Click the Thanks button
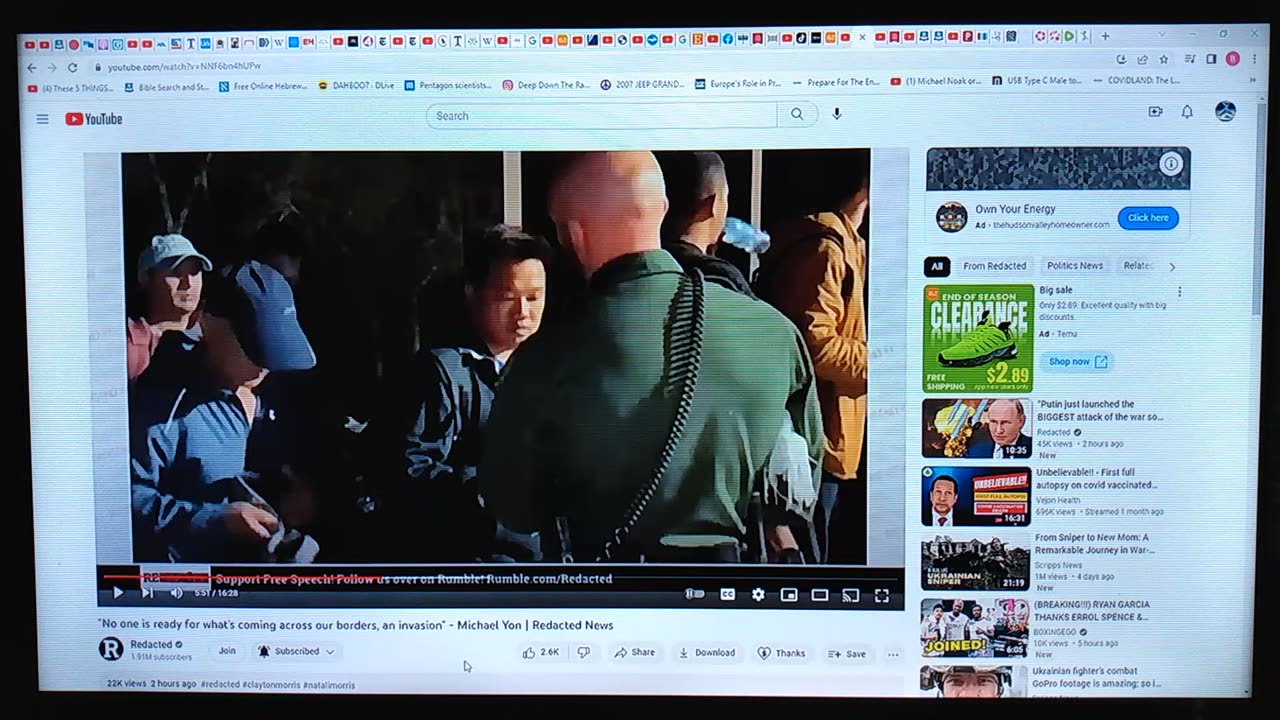Screen dimensions: 1280x720 [781, 653]
